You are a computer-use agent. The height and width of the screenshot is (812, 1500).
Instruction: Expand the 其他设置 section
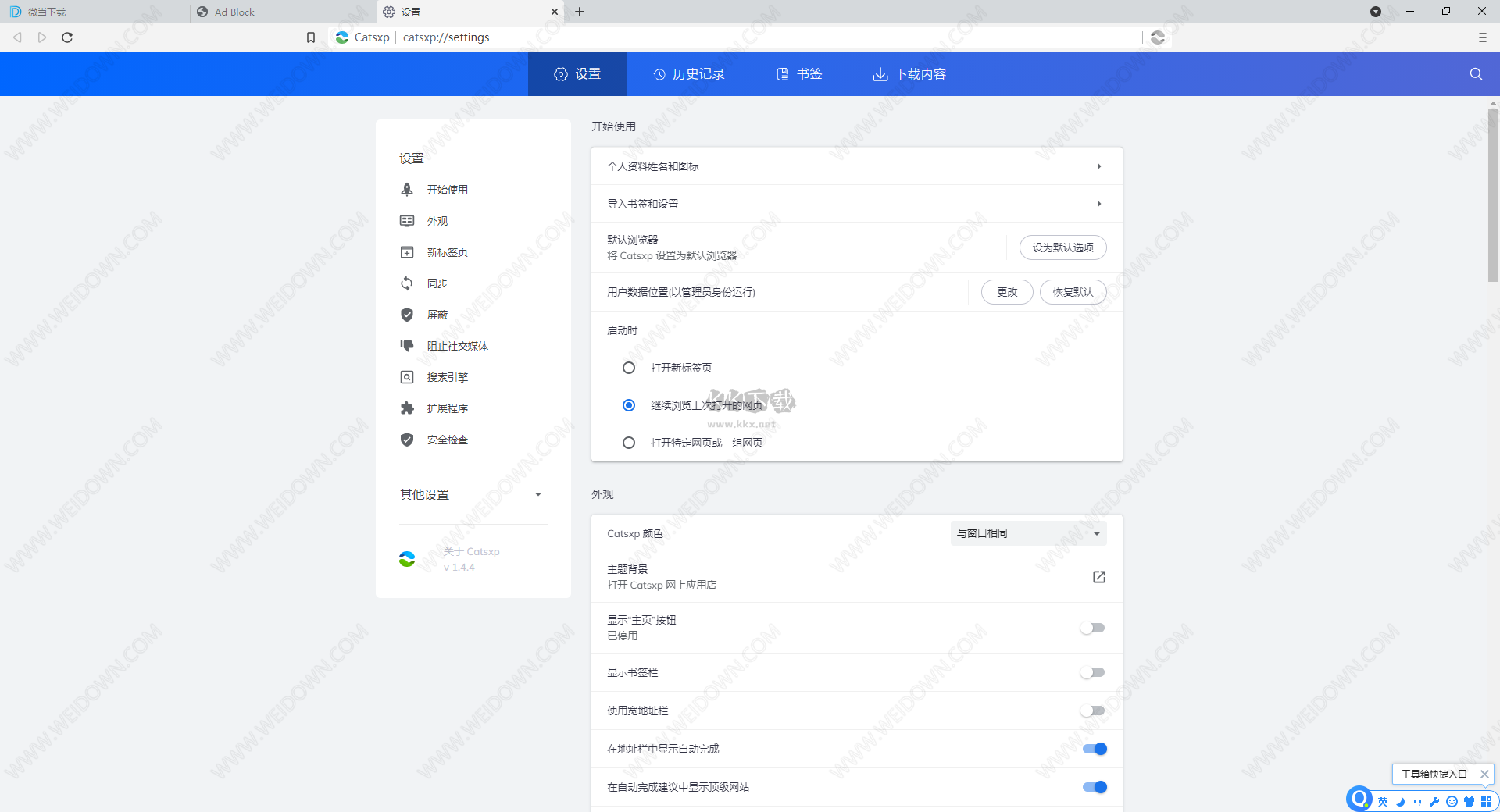(537, 494)
